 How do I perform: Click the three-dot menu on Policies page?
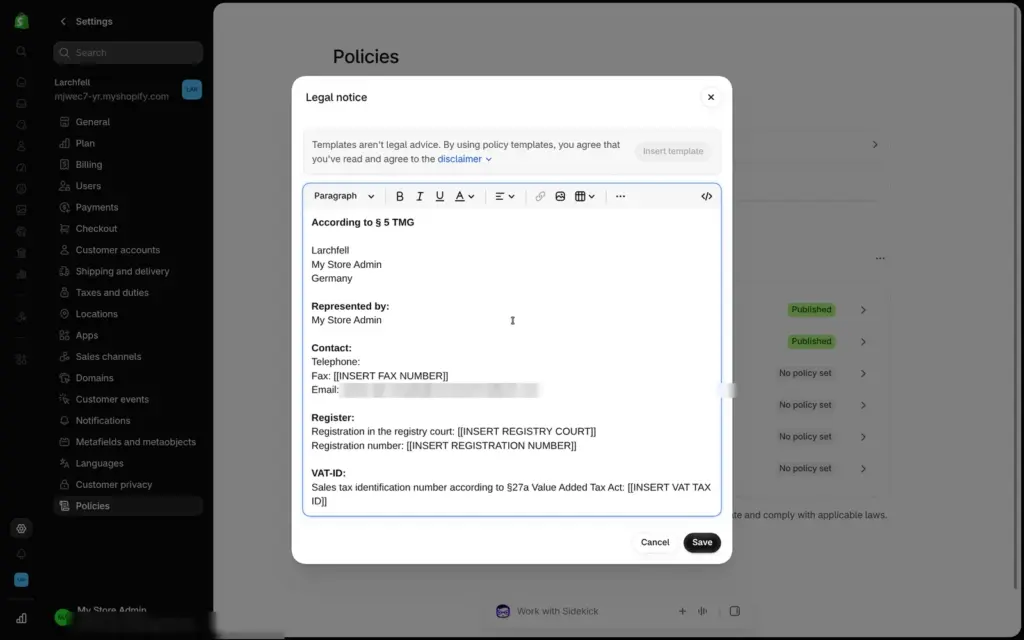pyautogui.click(x=880, y=259)
